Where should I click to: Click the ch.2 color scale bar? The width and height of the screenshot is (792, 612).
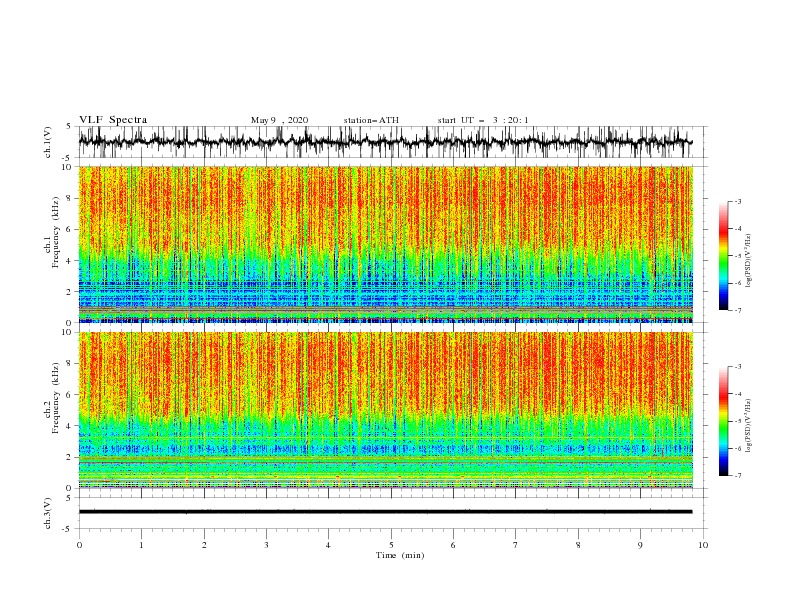723,421
